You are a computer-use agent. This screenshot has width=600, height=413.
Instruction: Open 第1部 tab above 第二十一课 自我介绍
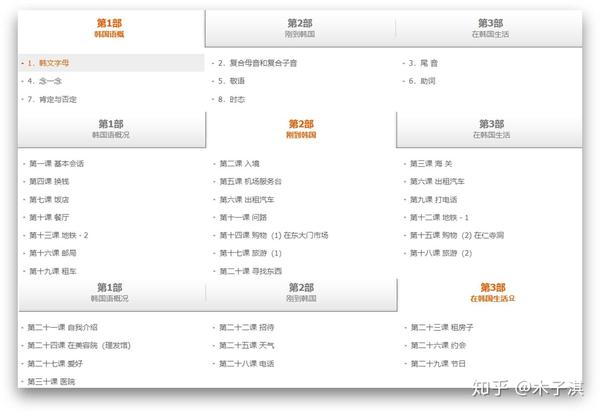pyautogui.click(x=110, y=293)
